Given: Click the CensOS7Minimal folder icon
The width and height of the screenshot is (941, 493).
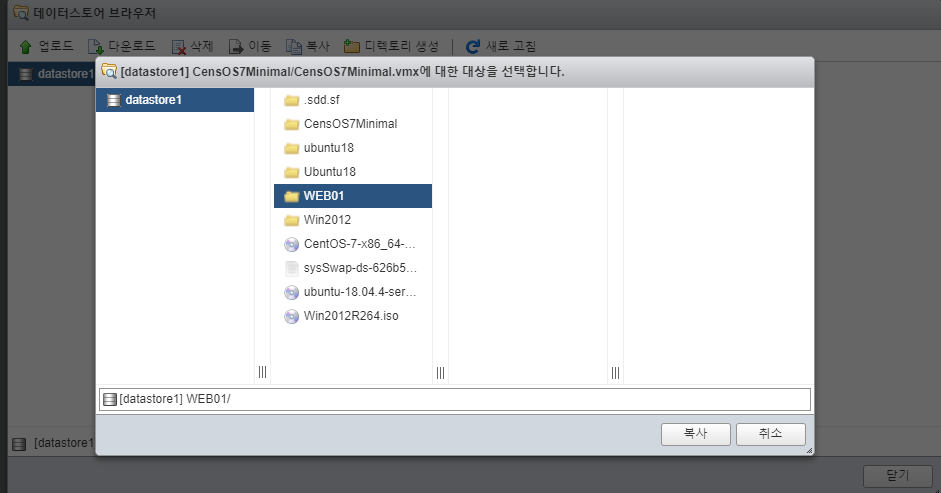Looking at the screenshot, I should click(x=292, y=124).
